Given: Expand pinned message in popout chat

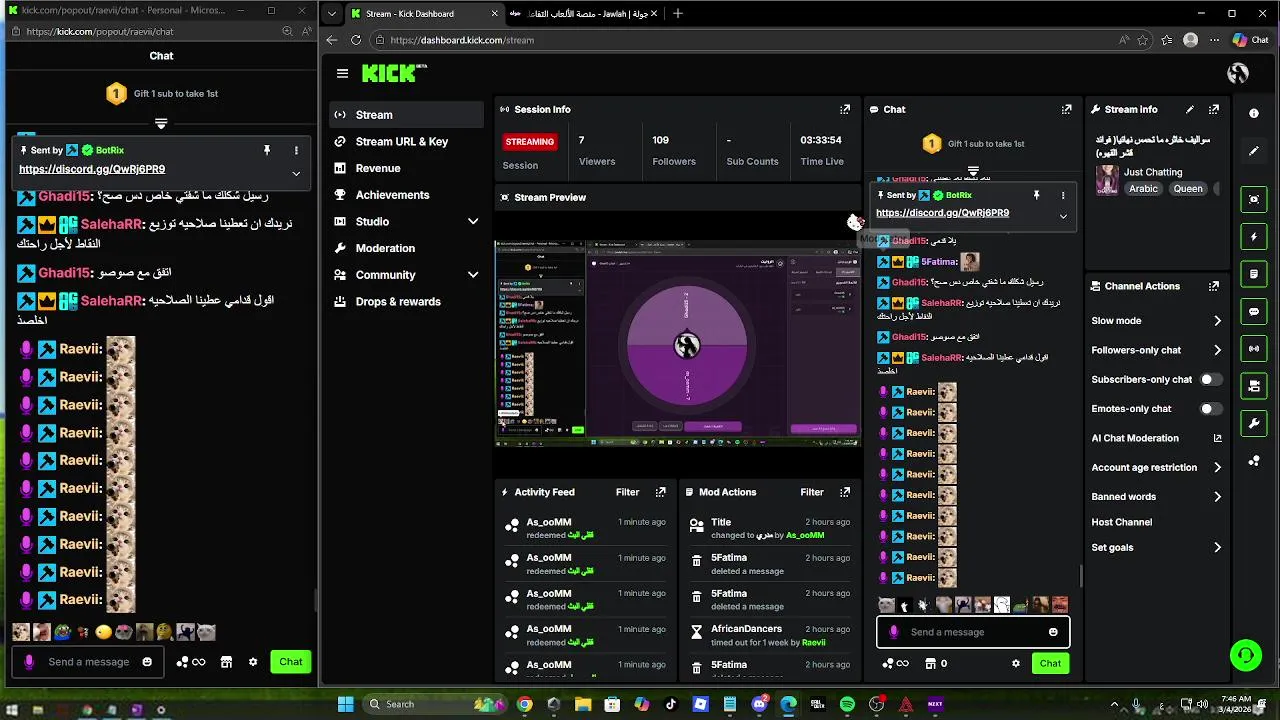Looking at the screenshot, I should coord(296,173).
